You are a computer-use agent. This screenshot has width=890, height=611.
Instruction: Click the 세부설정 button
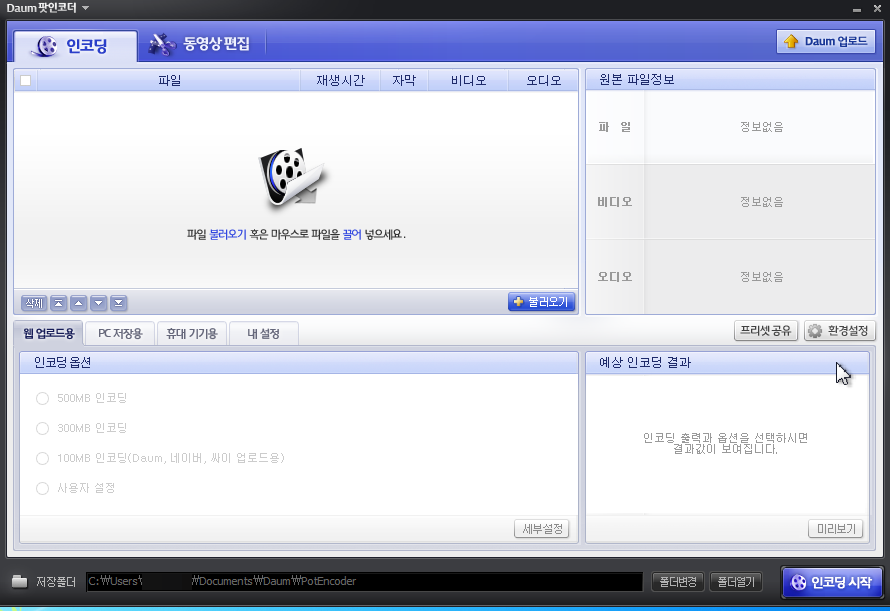click(x=541, y=529)
